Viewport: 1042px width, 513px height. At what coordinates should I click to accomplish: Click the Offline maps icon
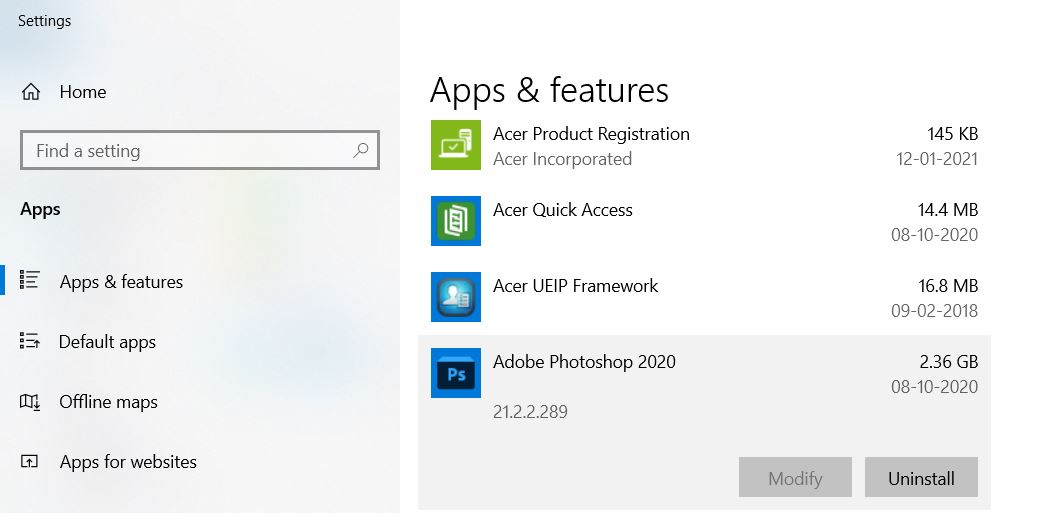coord(30,401)
